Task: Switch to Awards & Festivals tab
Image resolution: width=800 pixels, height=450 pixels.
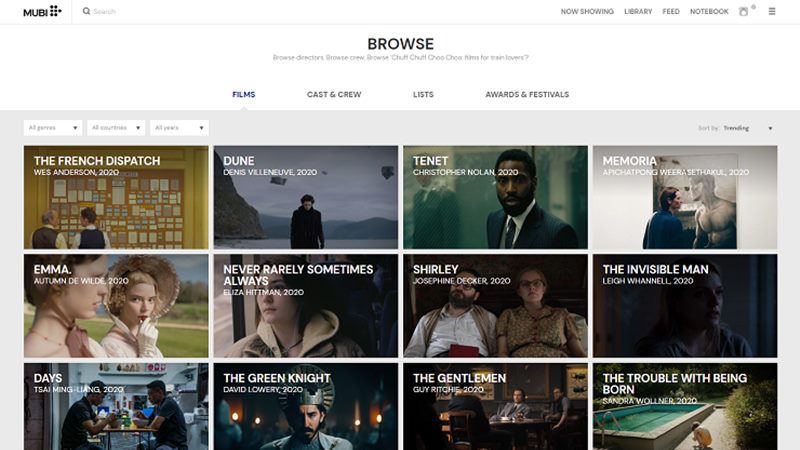Action: pyautogui.click(x=527, y=94)
